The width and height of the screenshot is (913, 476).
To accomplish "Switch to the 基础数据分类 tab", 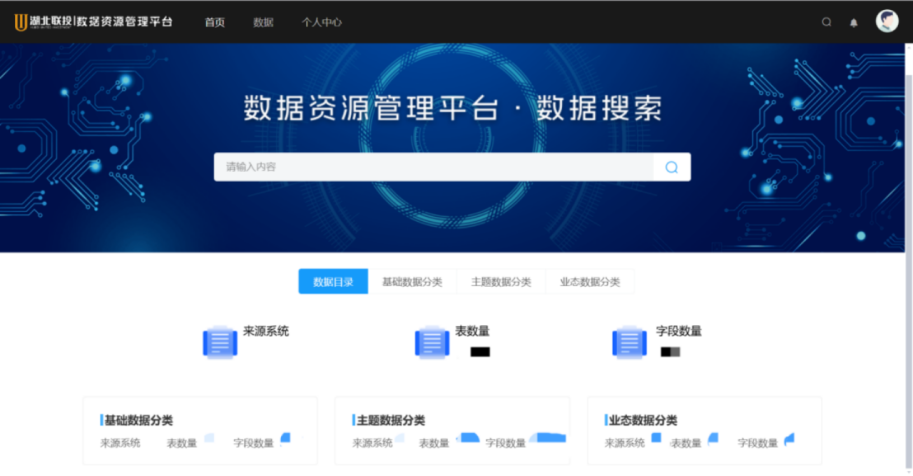I will click(412, 282).
